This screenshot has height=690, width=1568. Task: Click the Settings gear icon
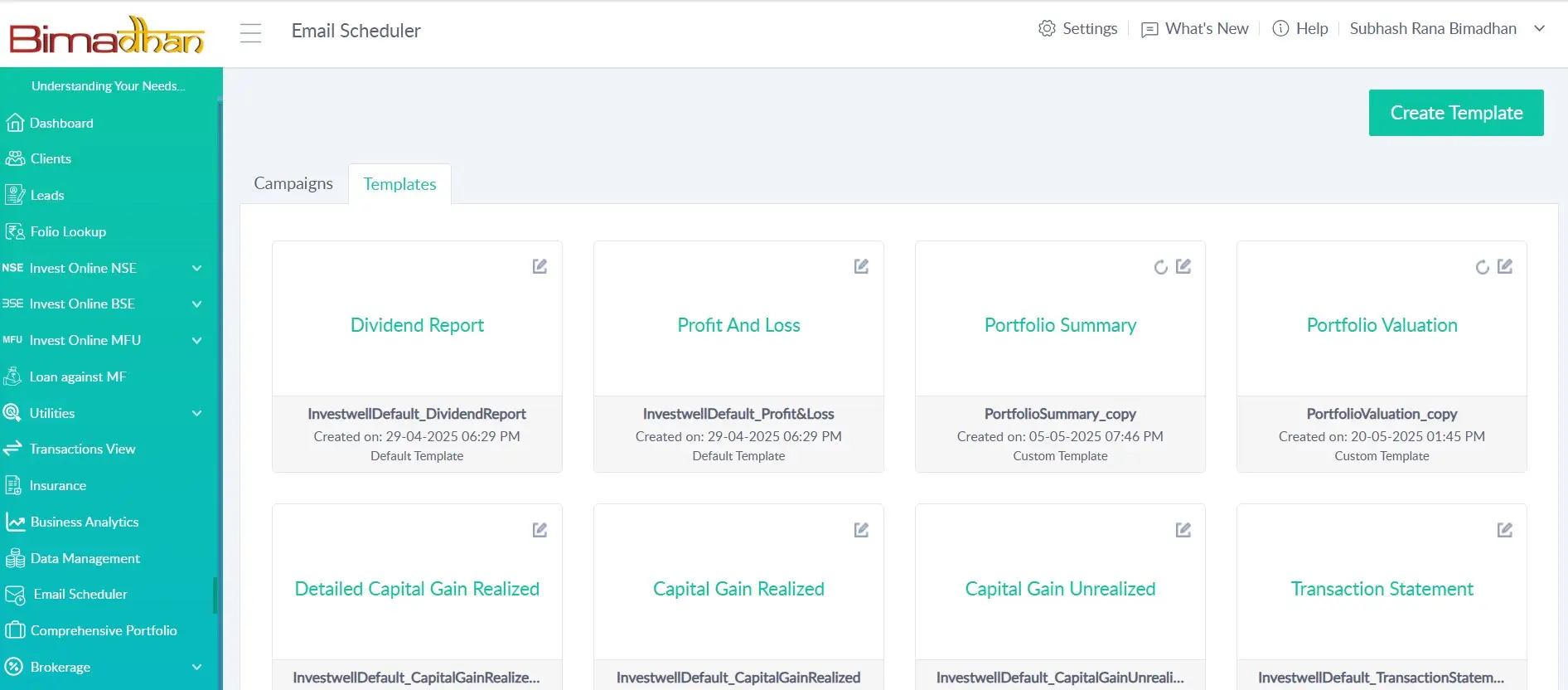tap(1047, 28)
